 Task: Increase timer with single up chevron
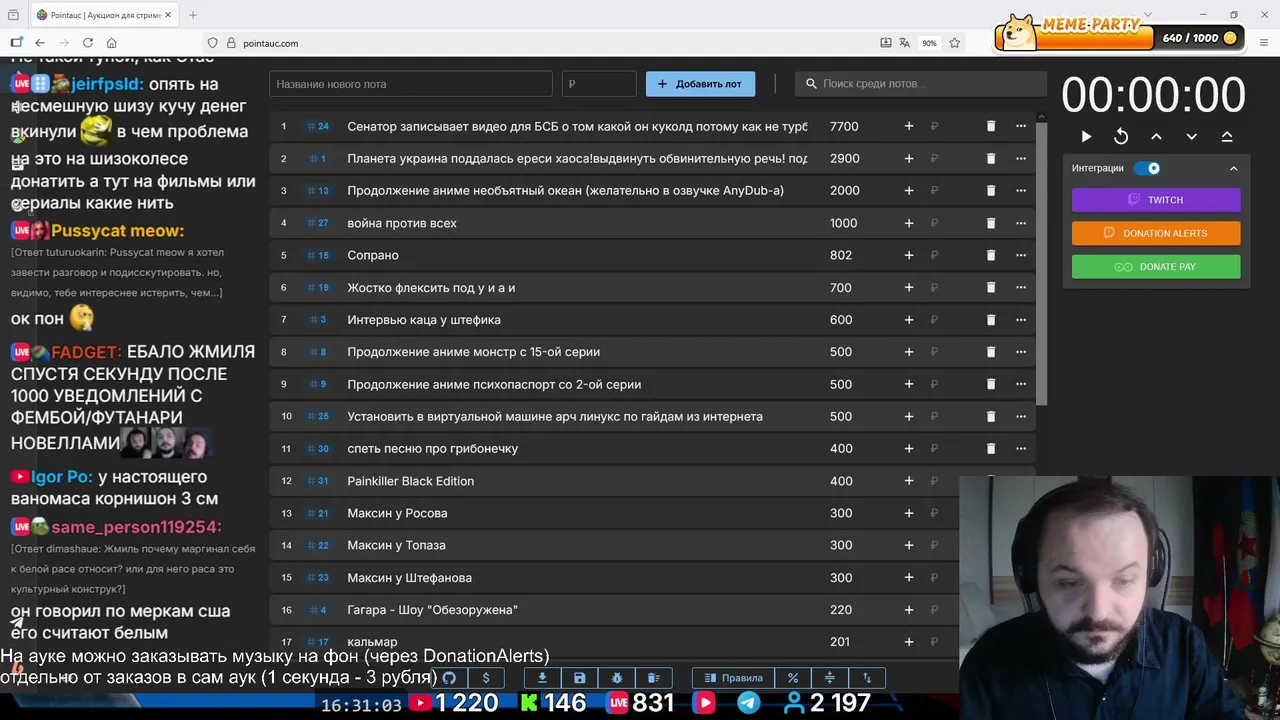[x=1156, y=136]
